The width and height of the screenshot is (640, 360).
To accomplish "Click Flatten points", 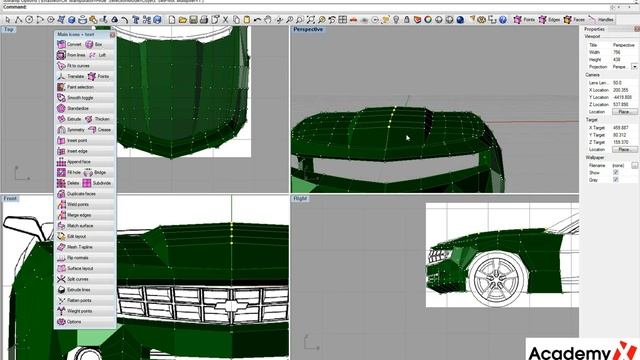I will click(75, 300).
